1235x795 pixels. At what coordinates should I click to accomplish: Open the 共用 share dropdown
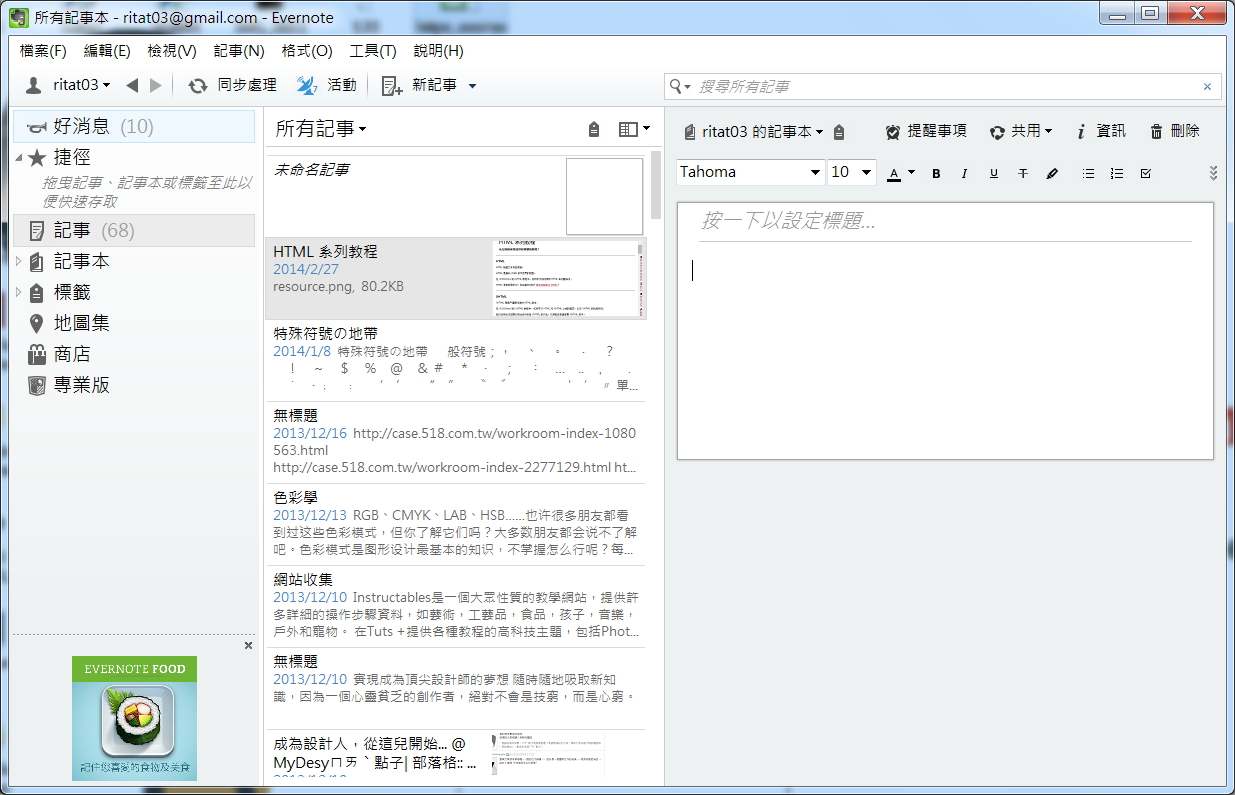(1020, 131)
